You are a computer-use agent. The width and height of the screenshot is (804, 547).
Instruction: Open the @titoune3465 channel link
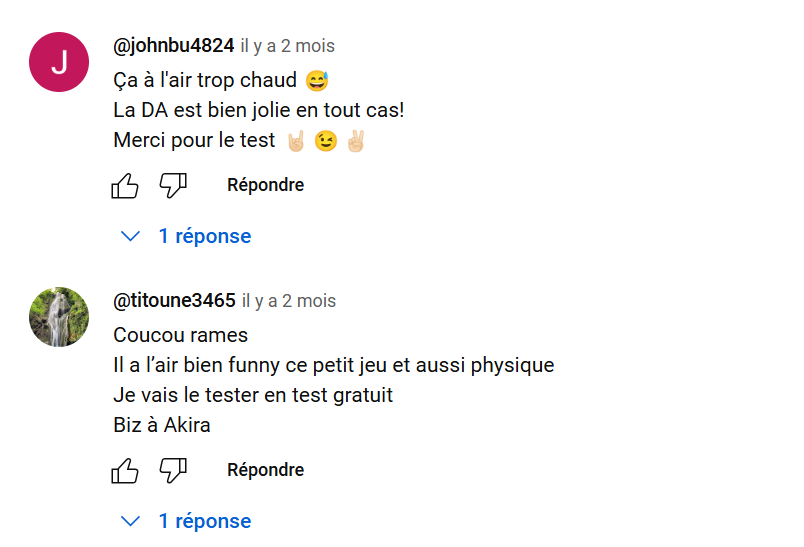click(174, 300)
